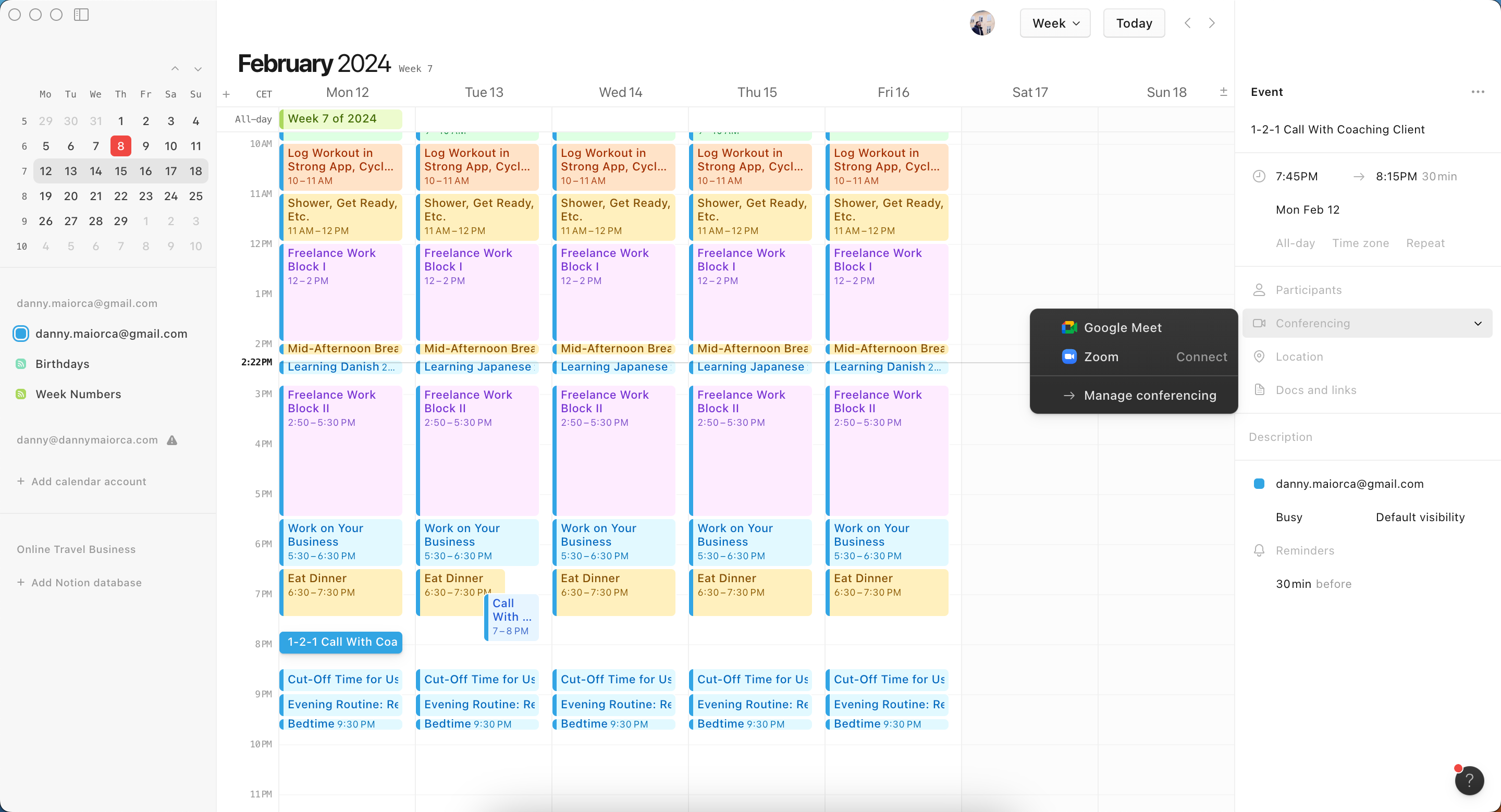Click the plus icon beside CET to add event
Viewport: 1501px width, 812px height.
point(227,94)
